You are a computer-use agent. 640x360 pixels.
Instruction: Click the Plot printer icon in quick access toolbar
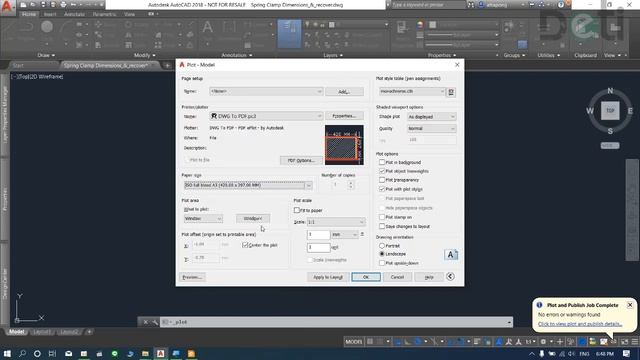(x=63, y=5)
